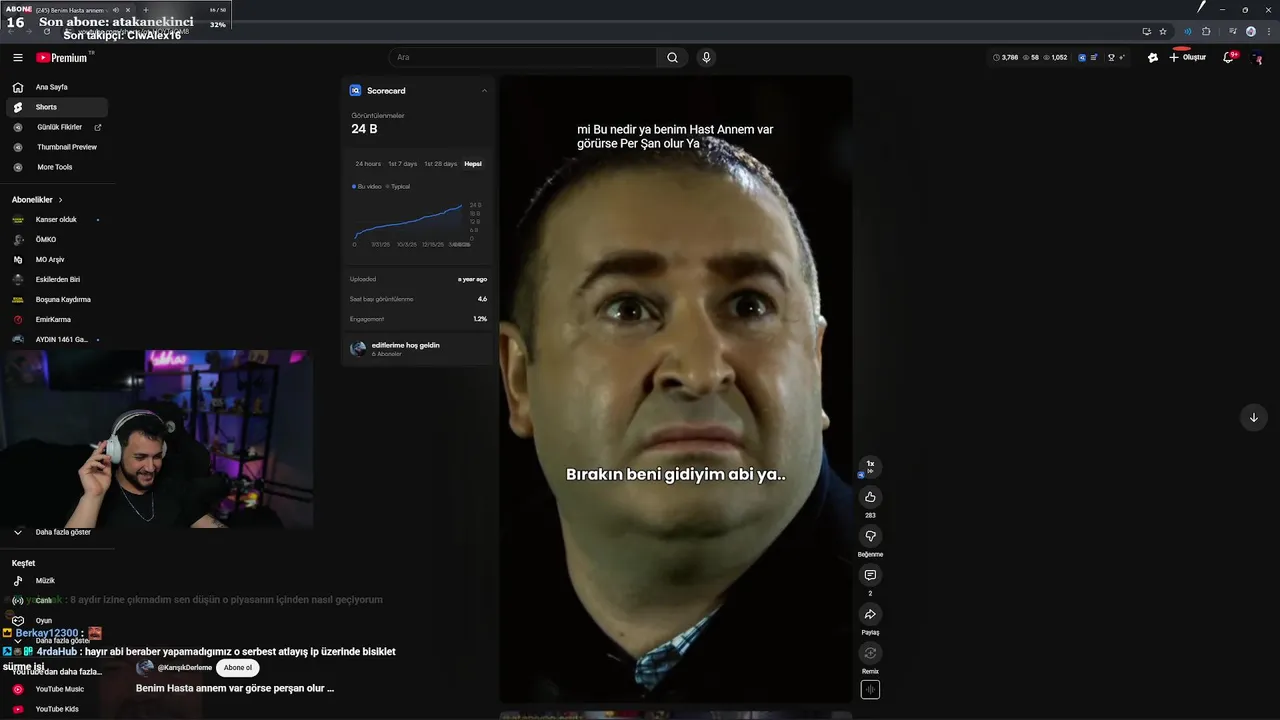Open EmirKarma subscription channel
This screenshot has width=1280, height=720.
point(57,320)
